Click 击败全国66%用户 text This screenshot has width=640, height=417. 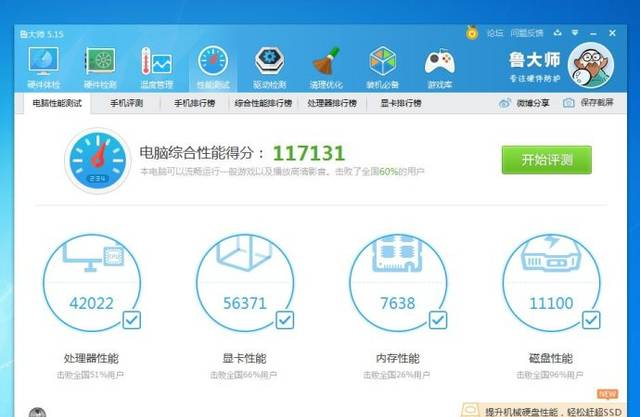point(244,375)
